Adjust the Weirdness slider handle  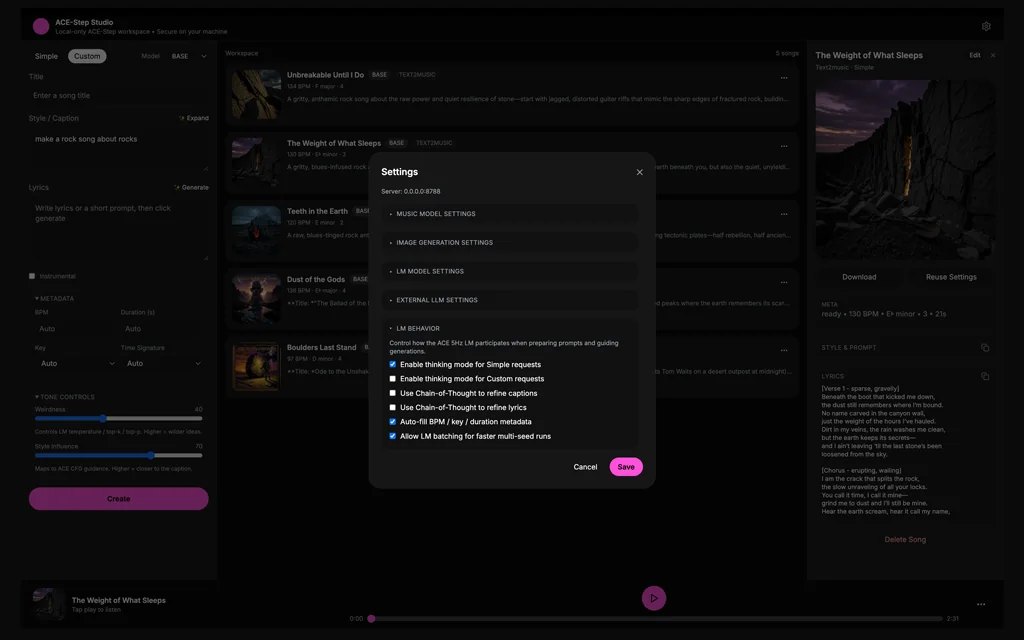pos(103,418)
